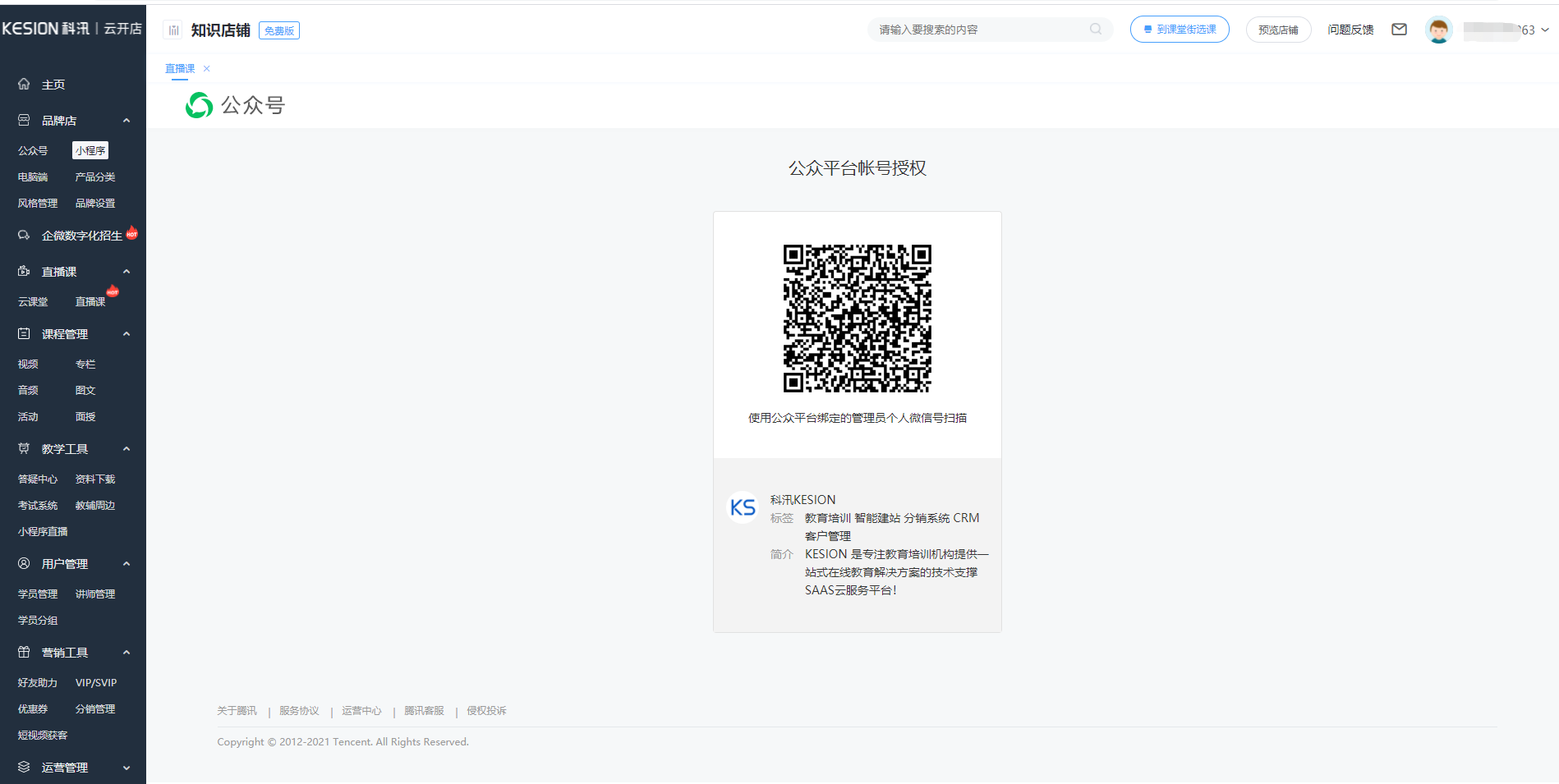
Task: Click the search magnifier icon
Action: [1095, 29]
